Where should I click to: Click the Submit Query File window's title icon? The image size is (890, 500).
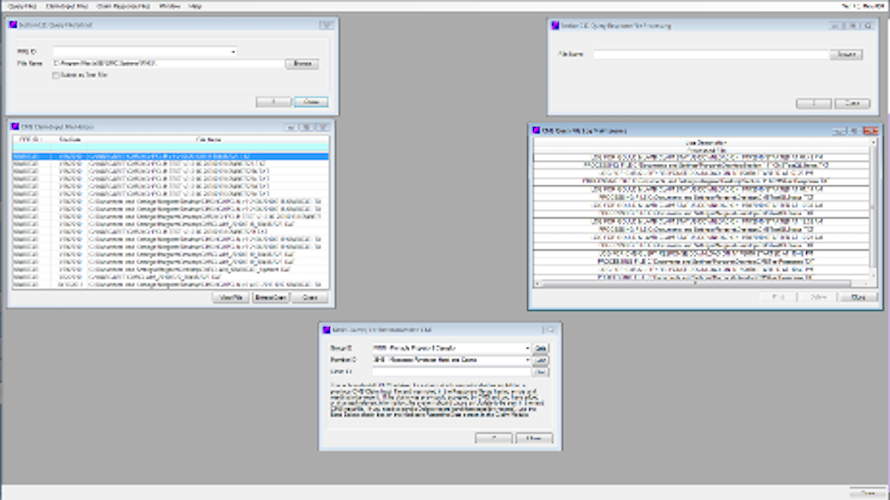tap(13, 25)
